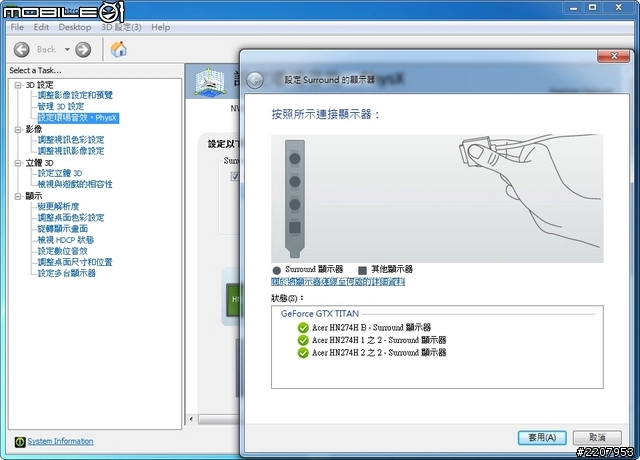The height and width of the screenshot is (460, 640).
Task: Open the Help menu
Action: coord(160,27)
